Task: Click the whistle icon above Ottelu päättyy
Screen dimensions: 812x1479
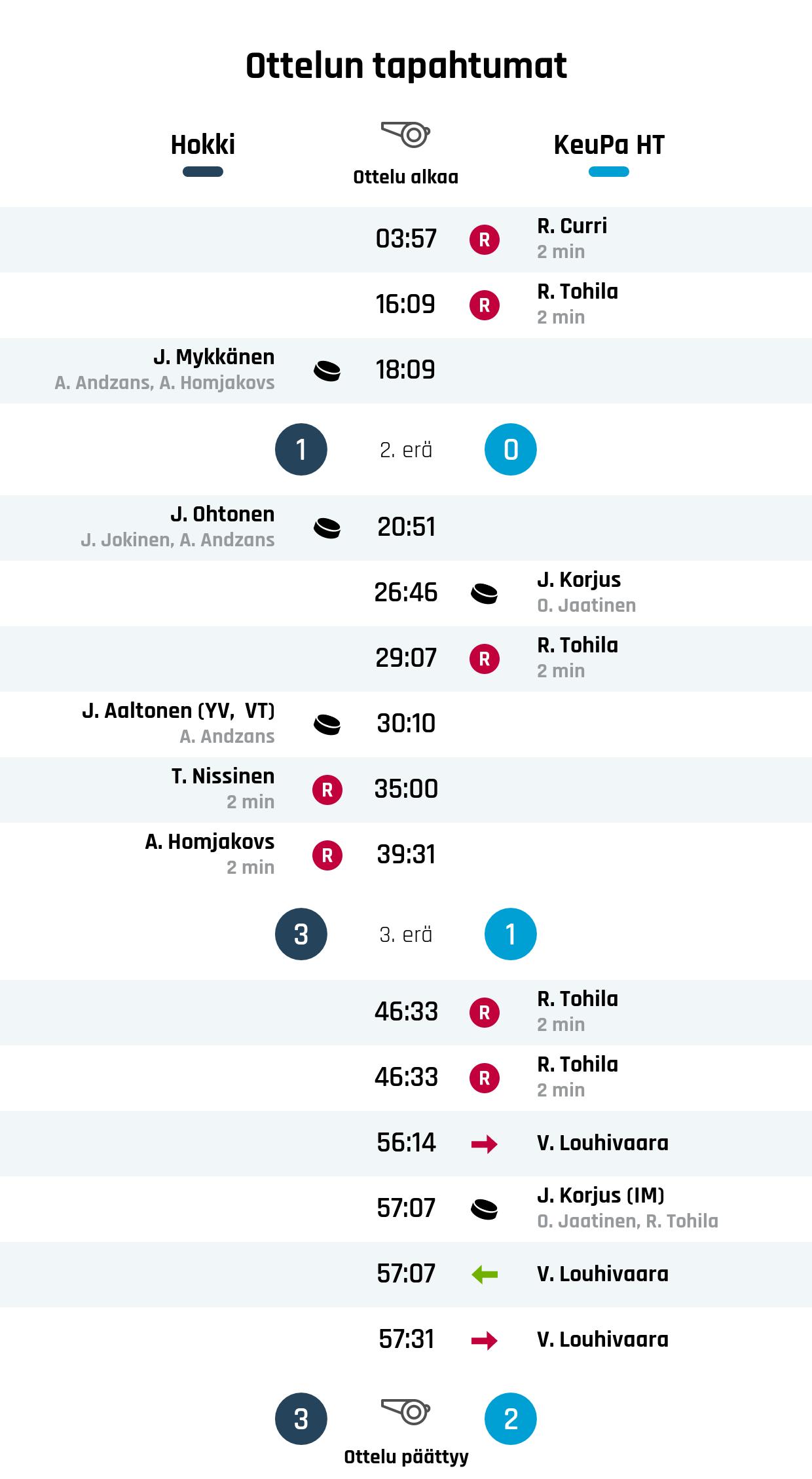Action: [406, 1410]
